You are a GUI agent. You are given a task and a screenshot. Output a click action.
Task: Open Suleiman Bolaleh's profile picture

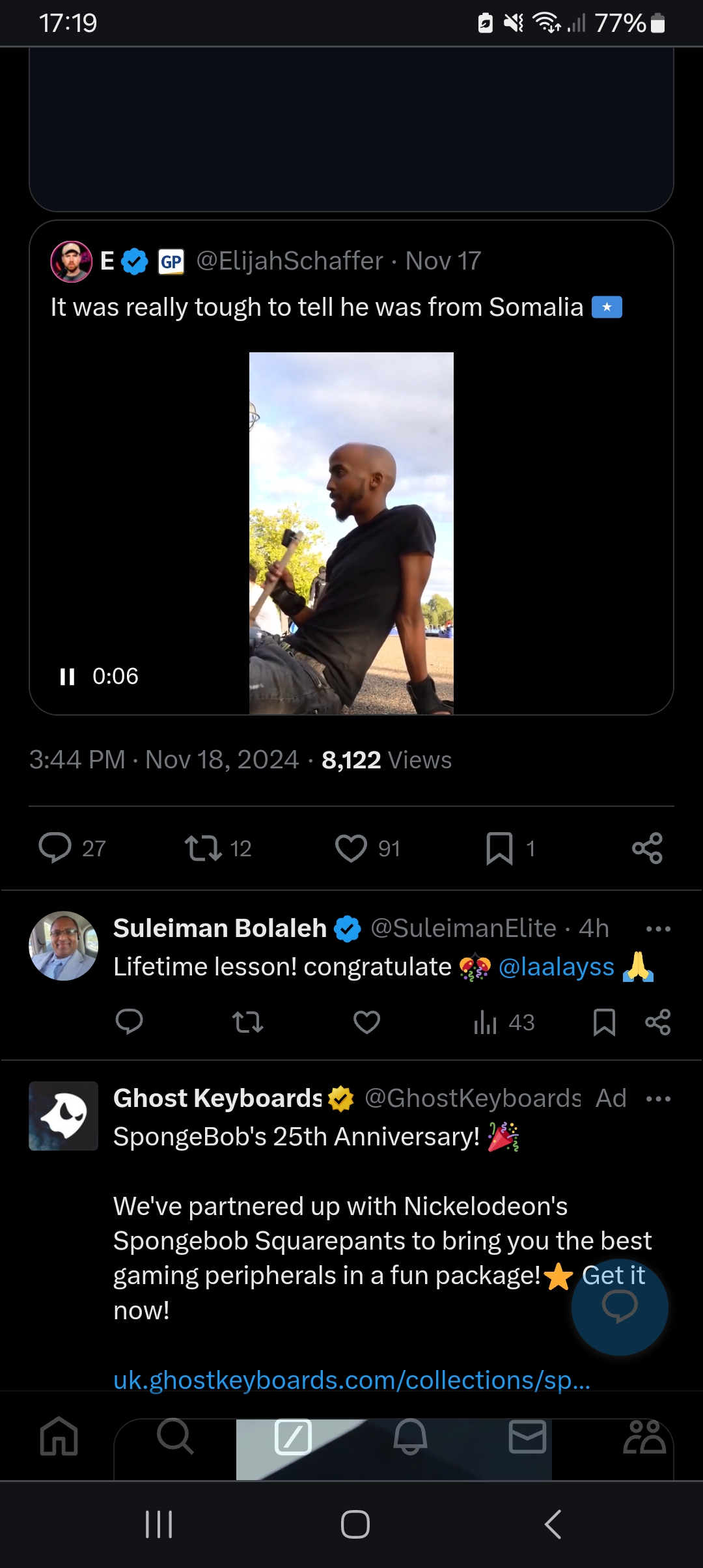[x=63, y=945]
